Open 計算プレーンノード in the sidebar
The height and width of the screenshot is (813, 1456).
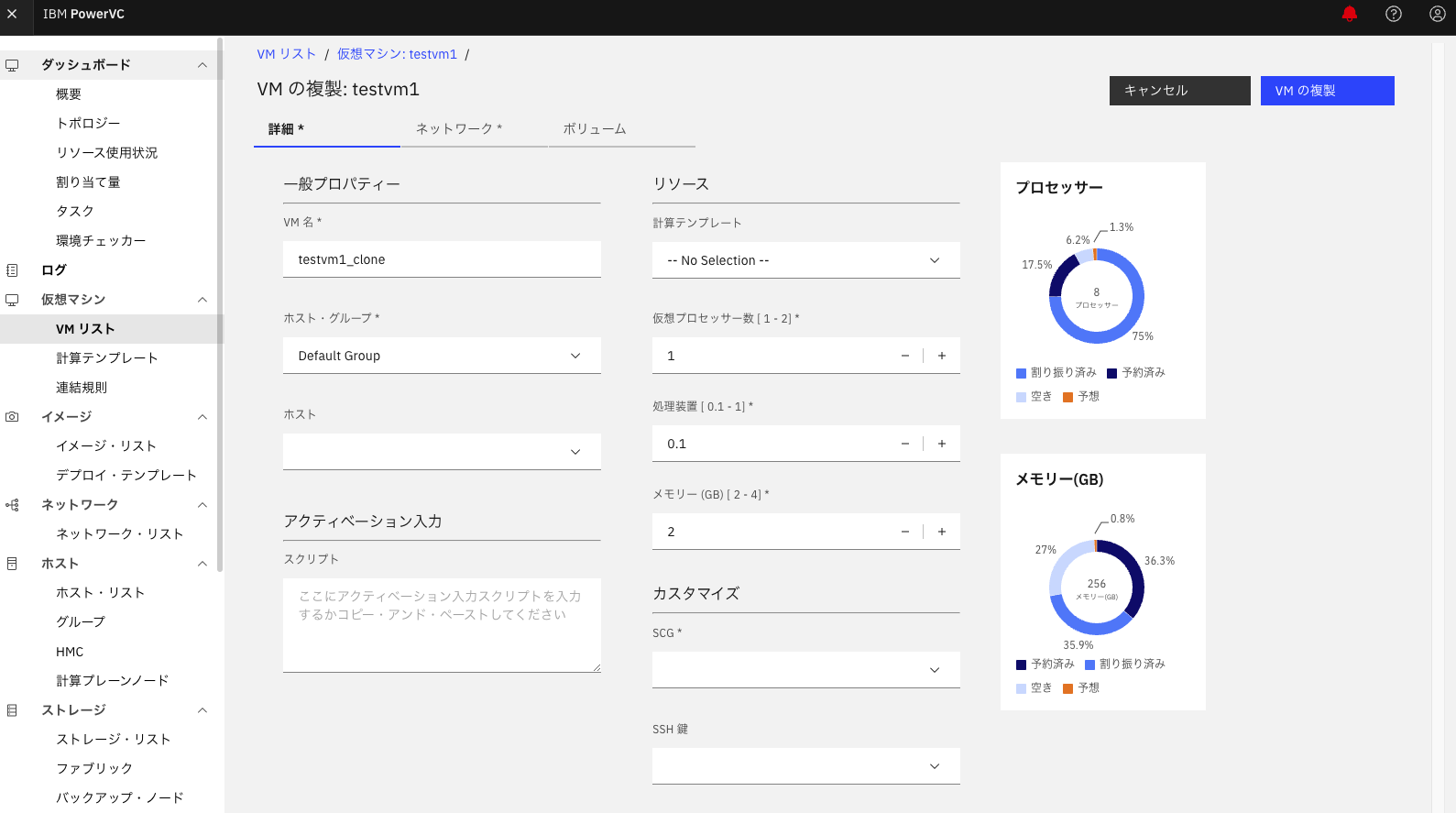point(113,681)
